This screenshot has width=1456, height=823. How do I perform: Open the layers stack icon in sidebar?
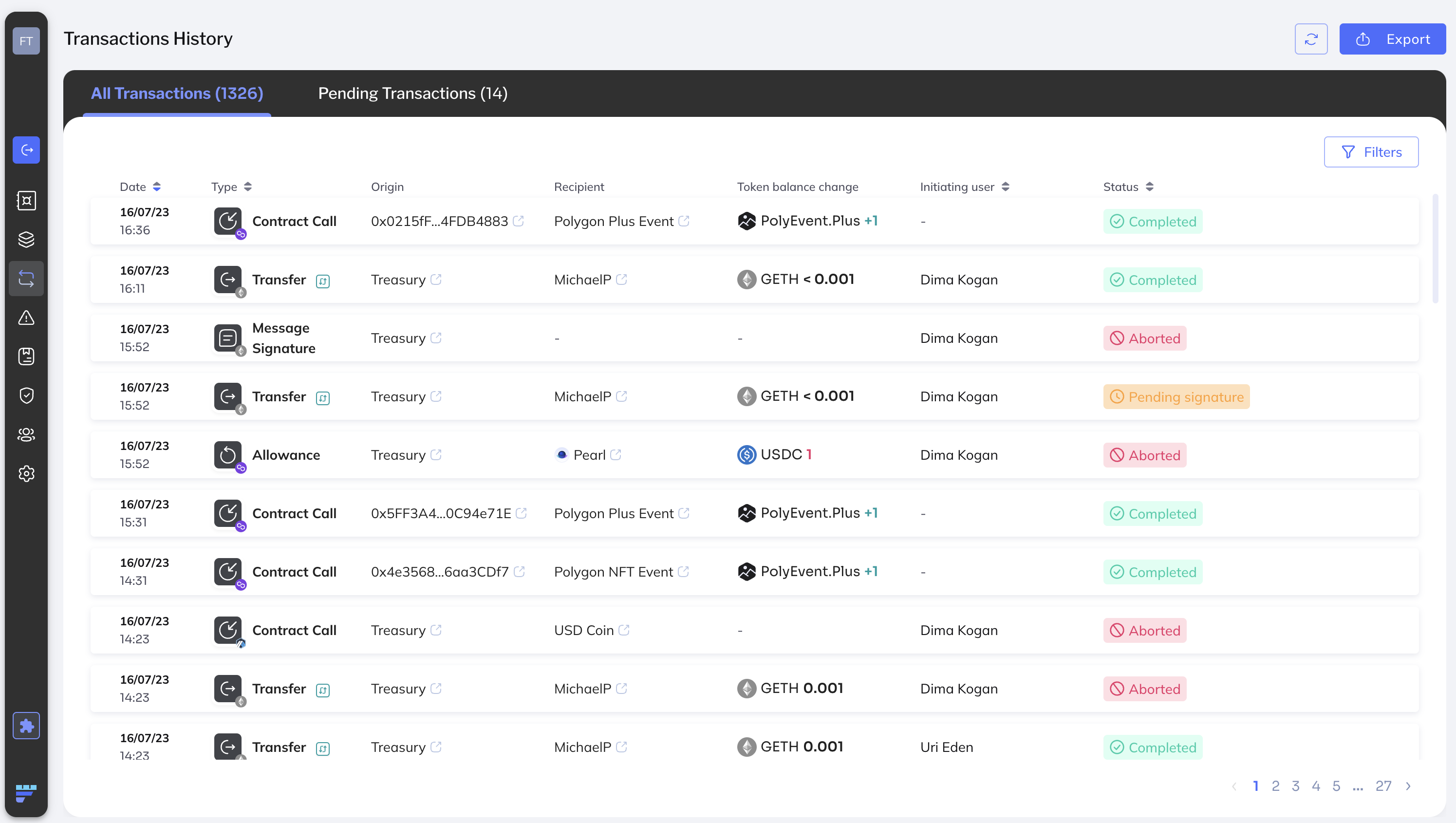tap(26, 240)
